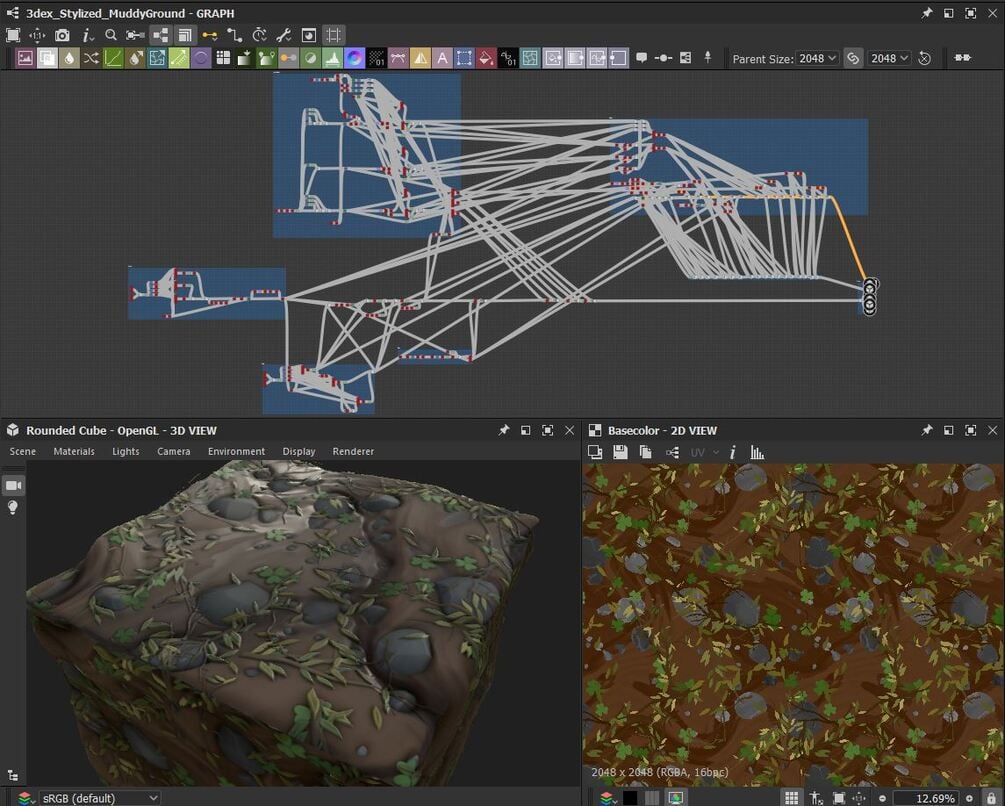The height and width of the screenshot is (806, 1005).
Task: Click the zoom-in plus button in 2D view
Action: click(969, 798)
